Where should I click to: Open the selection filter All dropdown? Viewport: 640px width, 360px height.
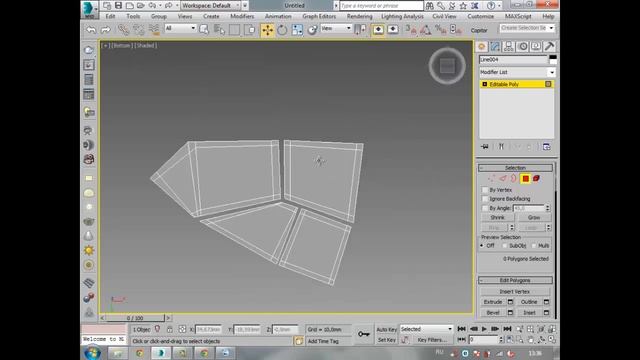click(x=180, y=28)
